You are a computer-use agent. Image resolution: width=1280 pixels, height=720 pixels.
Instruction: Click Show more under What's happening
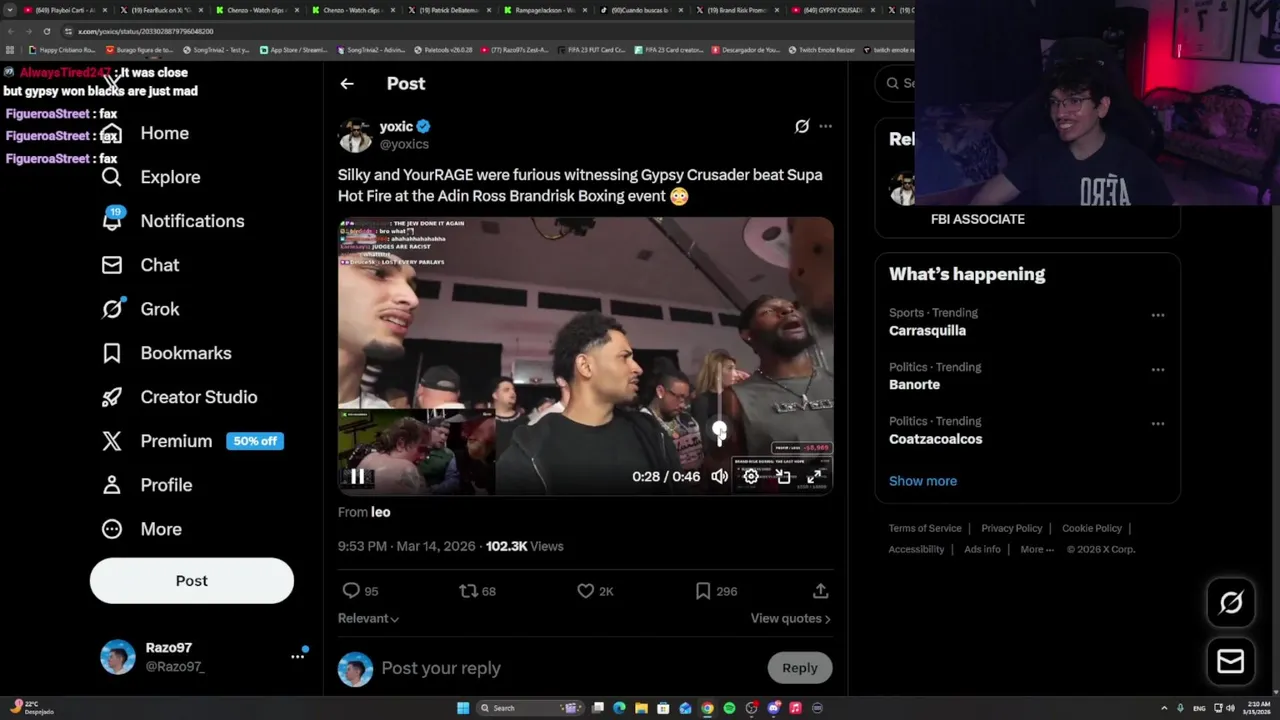click(x=923, y=481)
